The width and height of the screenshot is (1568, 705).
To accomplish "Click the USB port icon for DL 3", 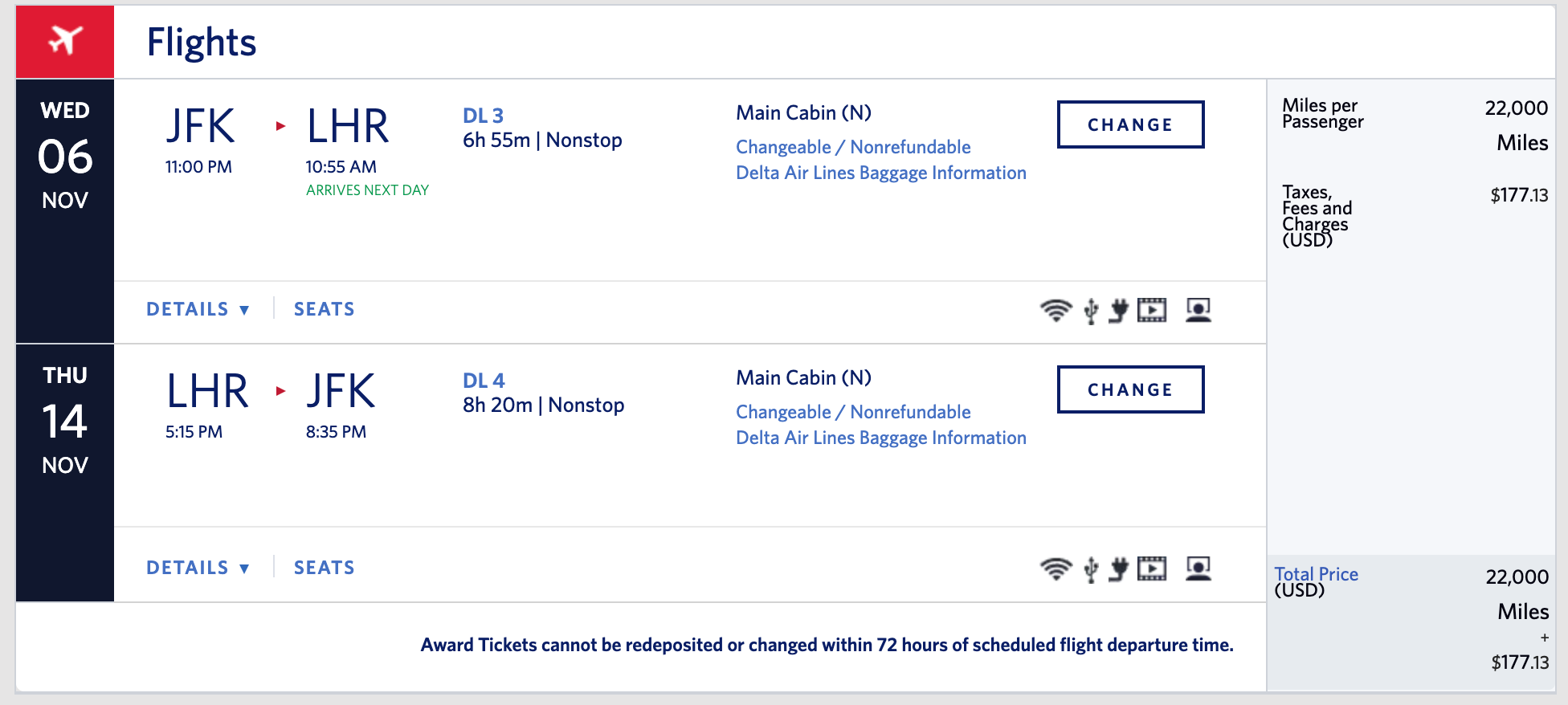I will [1091, 310].
